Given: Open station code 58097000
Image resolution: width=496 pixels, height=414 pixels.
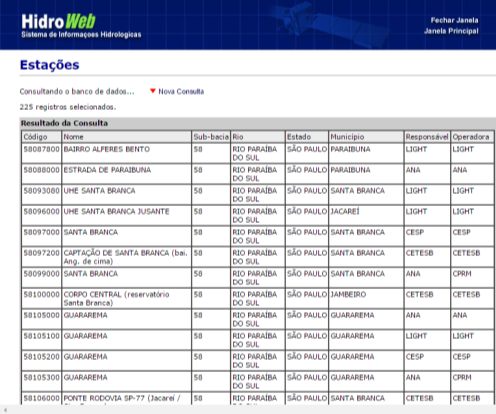Looking at the screenshot, I should (x=41, y=232).
